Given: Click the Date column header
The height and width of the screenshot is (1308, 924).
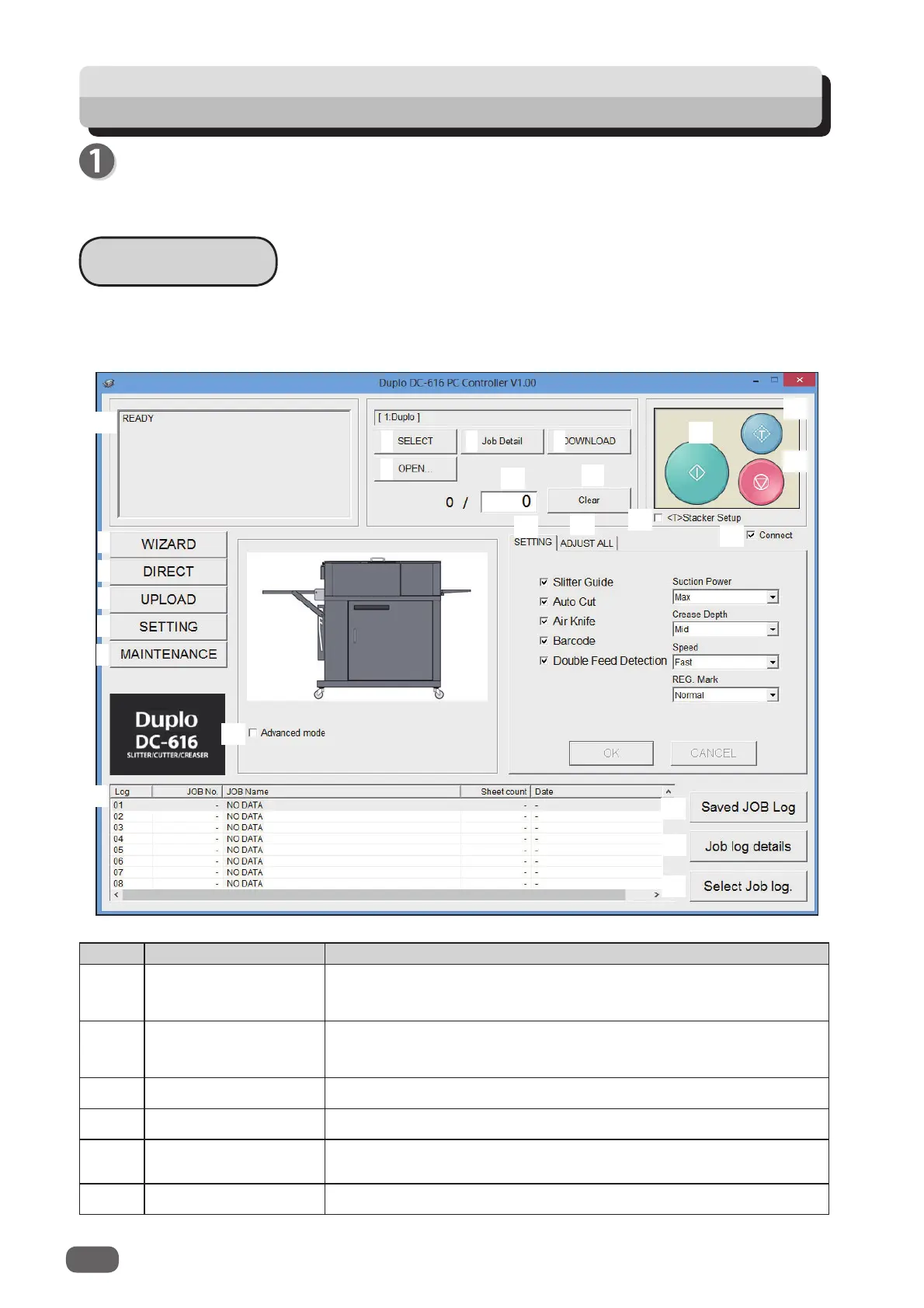Looking at the screenshot, I should point(596,791).
